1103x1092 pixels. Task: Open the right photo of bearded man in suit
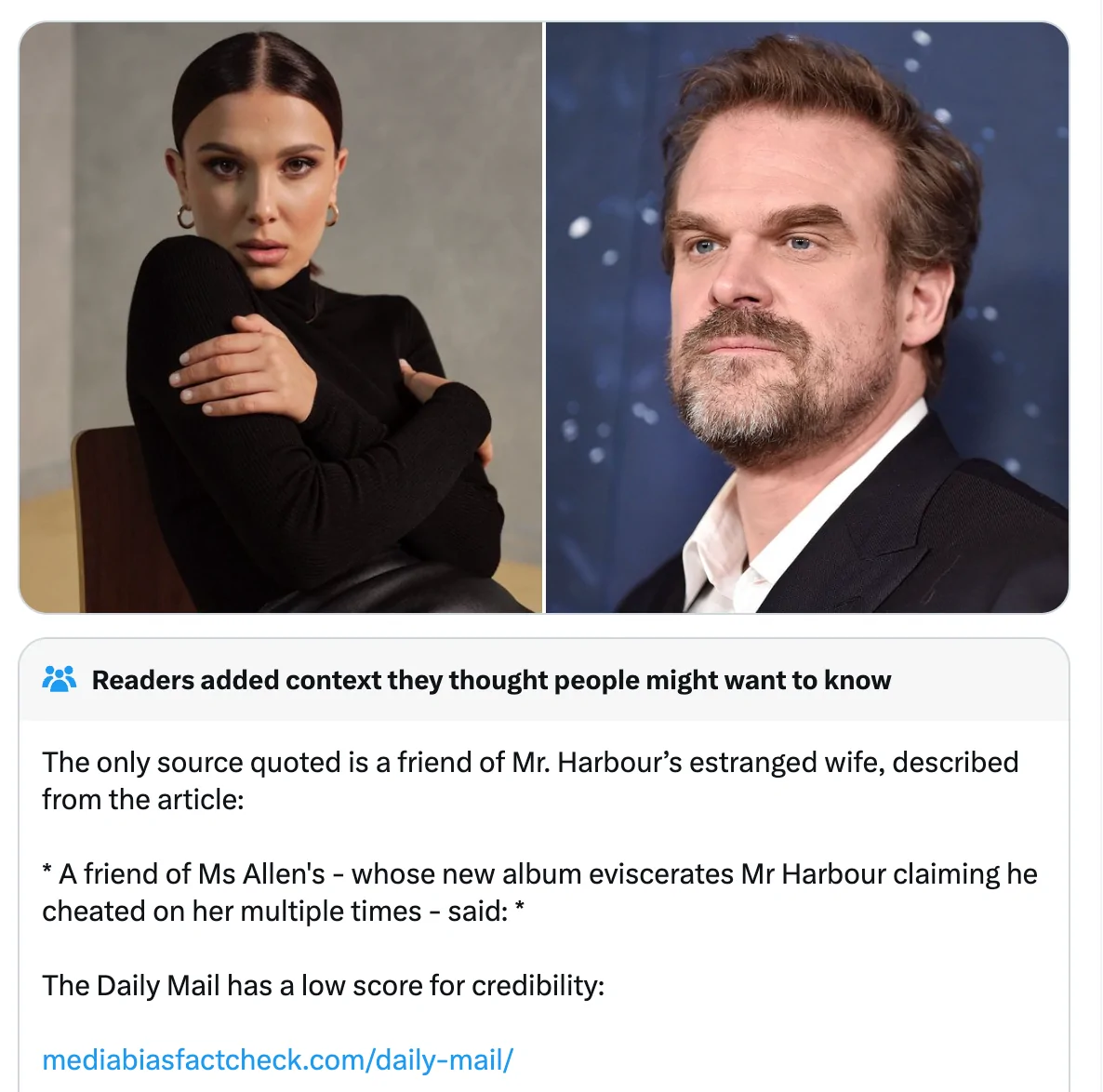[807, 317]
